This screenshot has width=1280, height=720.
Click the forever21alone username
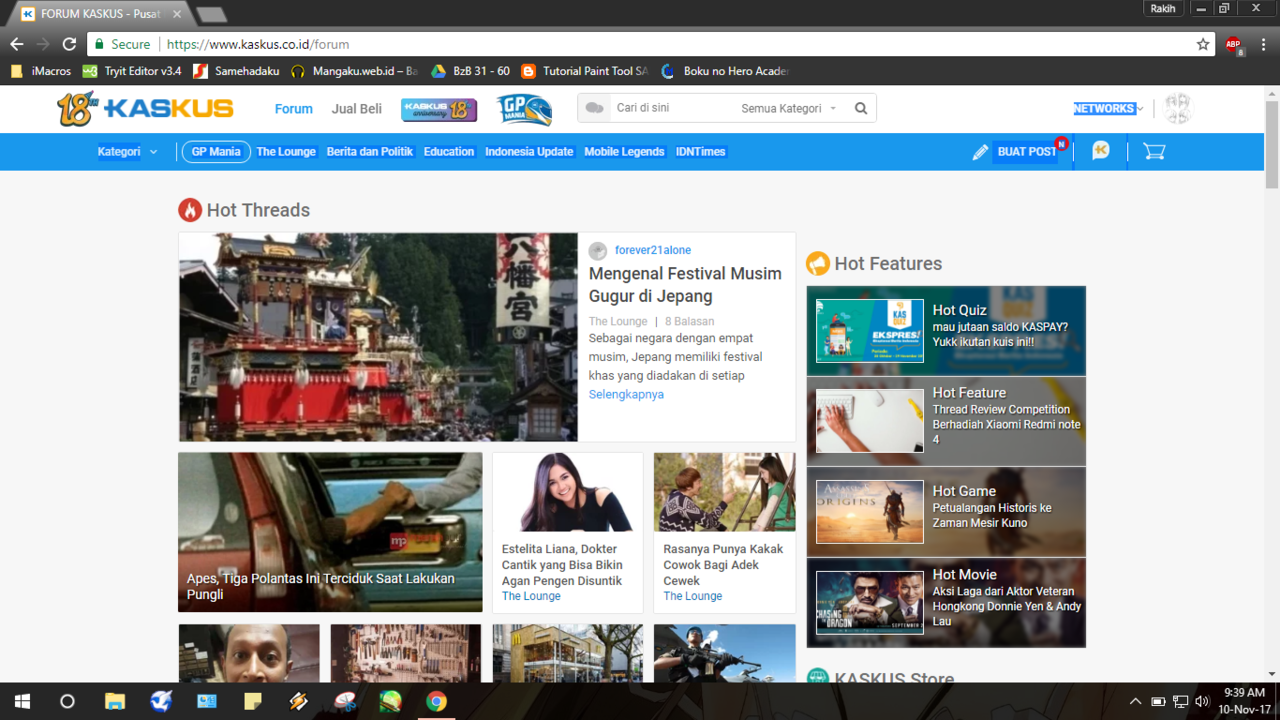pos(653,250)
